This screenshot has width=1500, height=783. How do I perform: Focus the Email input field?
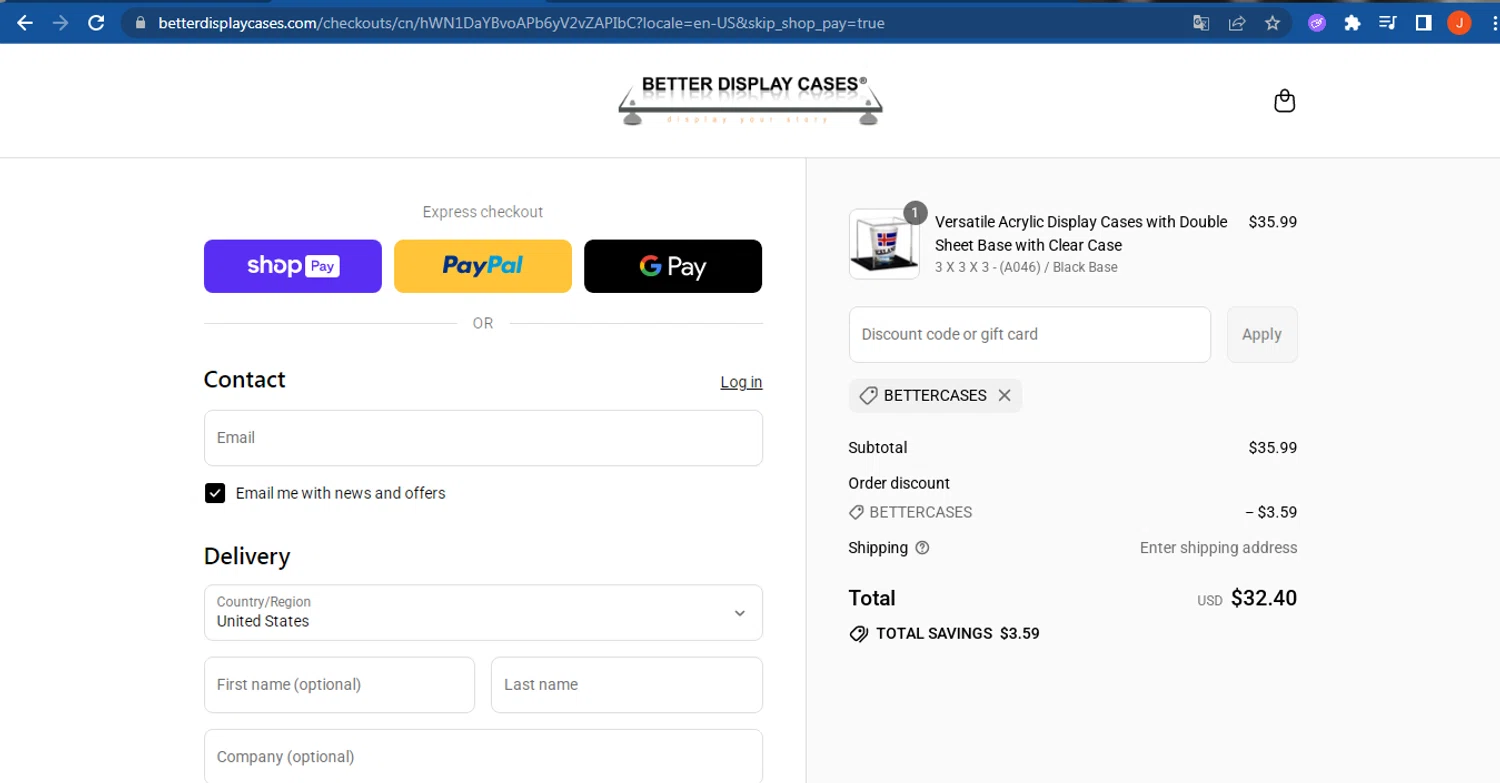click(483, 438)
